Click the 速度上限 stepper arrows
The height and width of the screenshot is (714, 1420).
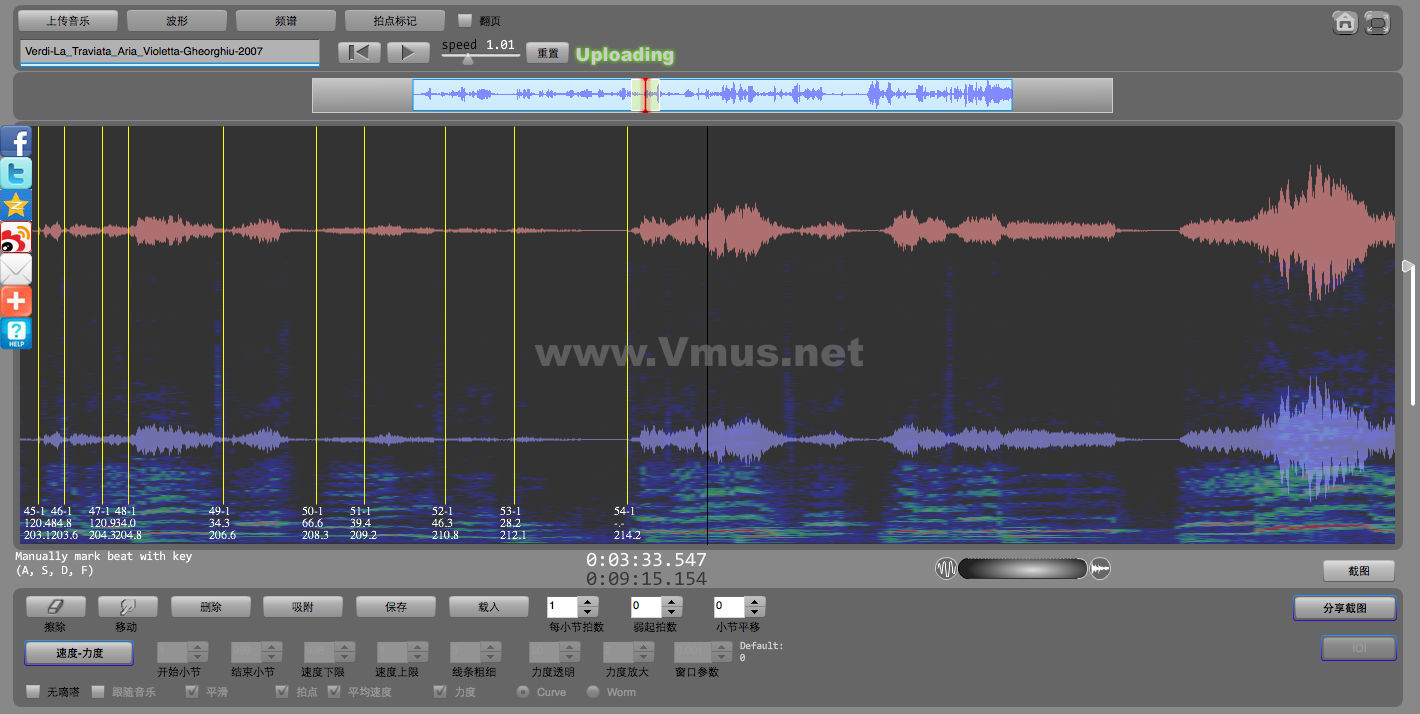(x=418, y=652)
